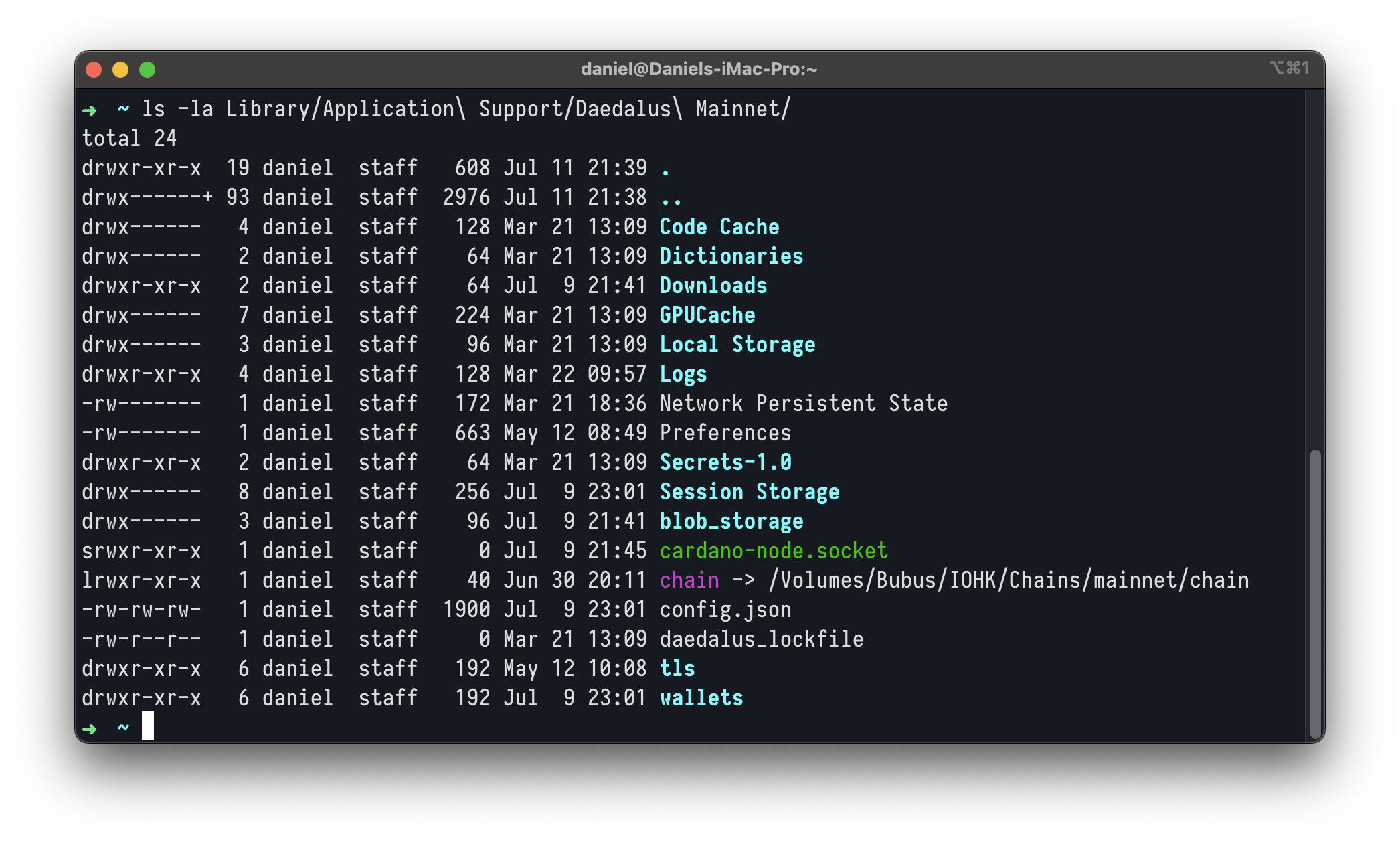1400x842 pixels.
Task: Click the lrwxr-xr-x symlink permissions
Action: (x=141, y=580)
